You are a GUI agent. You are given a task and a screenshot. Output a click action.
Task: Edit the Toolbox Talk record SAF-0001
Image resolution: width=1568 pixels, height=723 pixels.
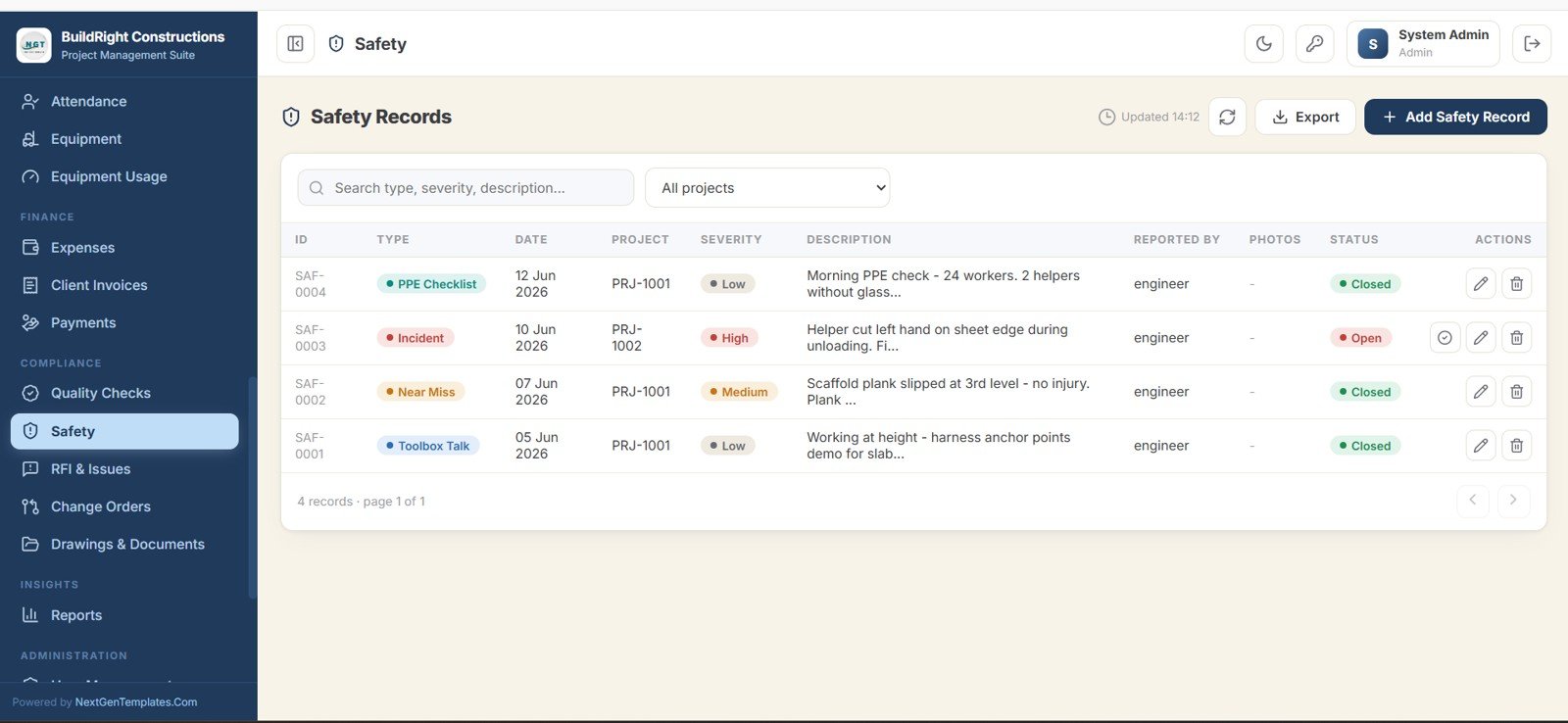coord(1481,446)
